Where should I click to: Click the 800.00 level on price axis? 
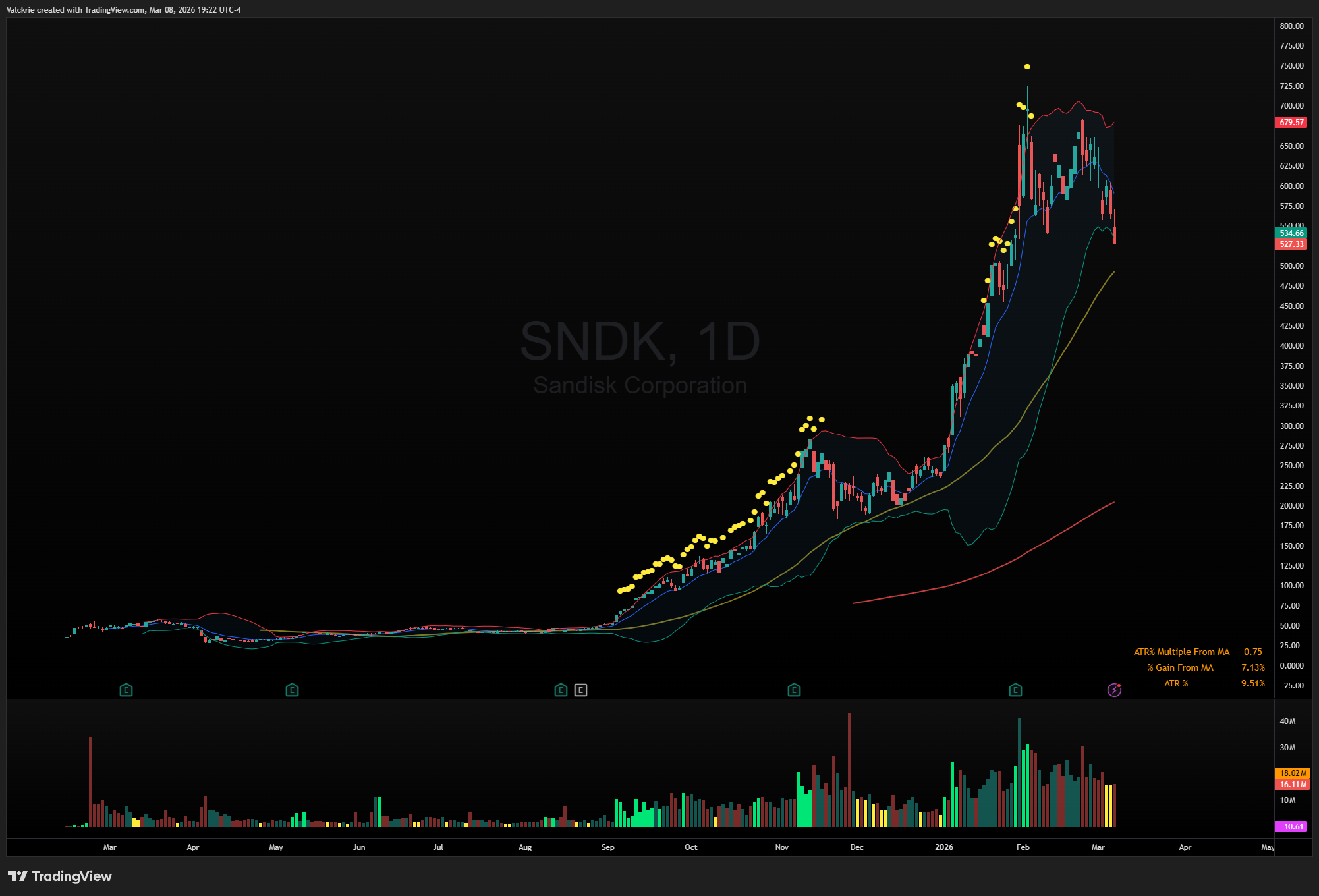point(1291,26)
